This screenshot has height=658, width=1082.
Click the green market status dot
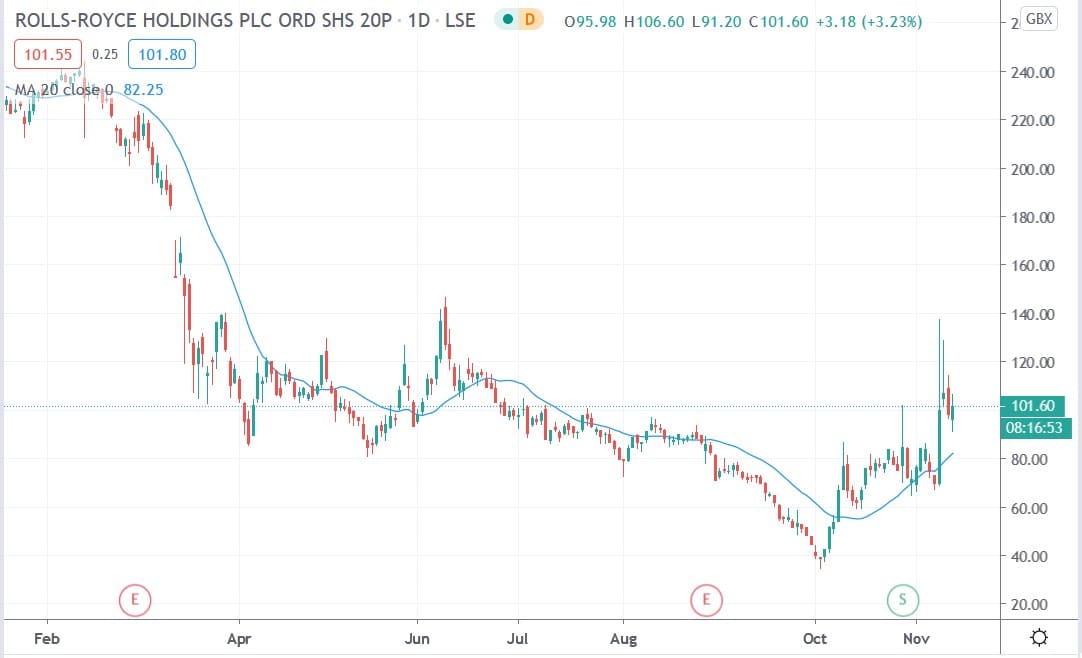(x=508, y=20)
